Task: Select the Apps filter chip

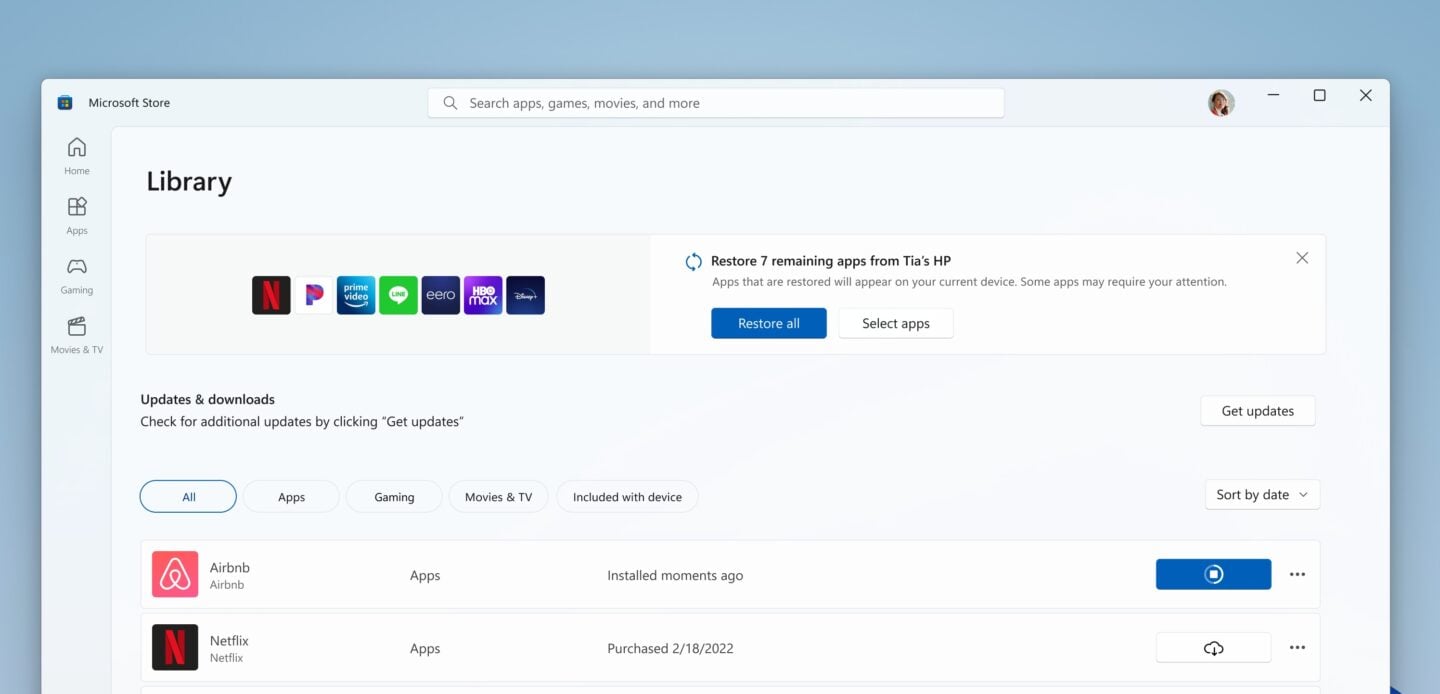Action: click(x=291, y=497)
